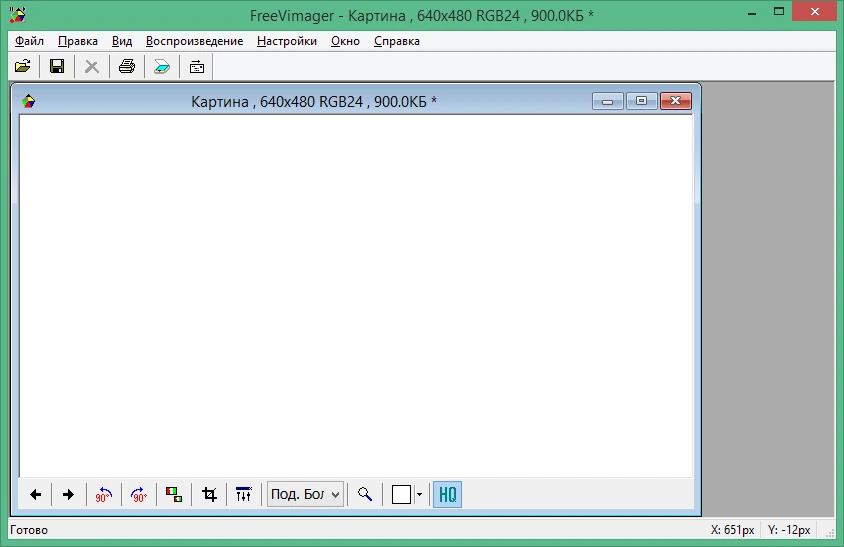The height and width of the screenshot is (547, 844).
Task: Click the print icon in the toolbar
Action: 127,66
